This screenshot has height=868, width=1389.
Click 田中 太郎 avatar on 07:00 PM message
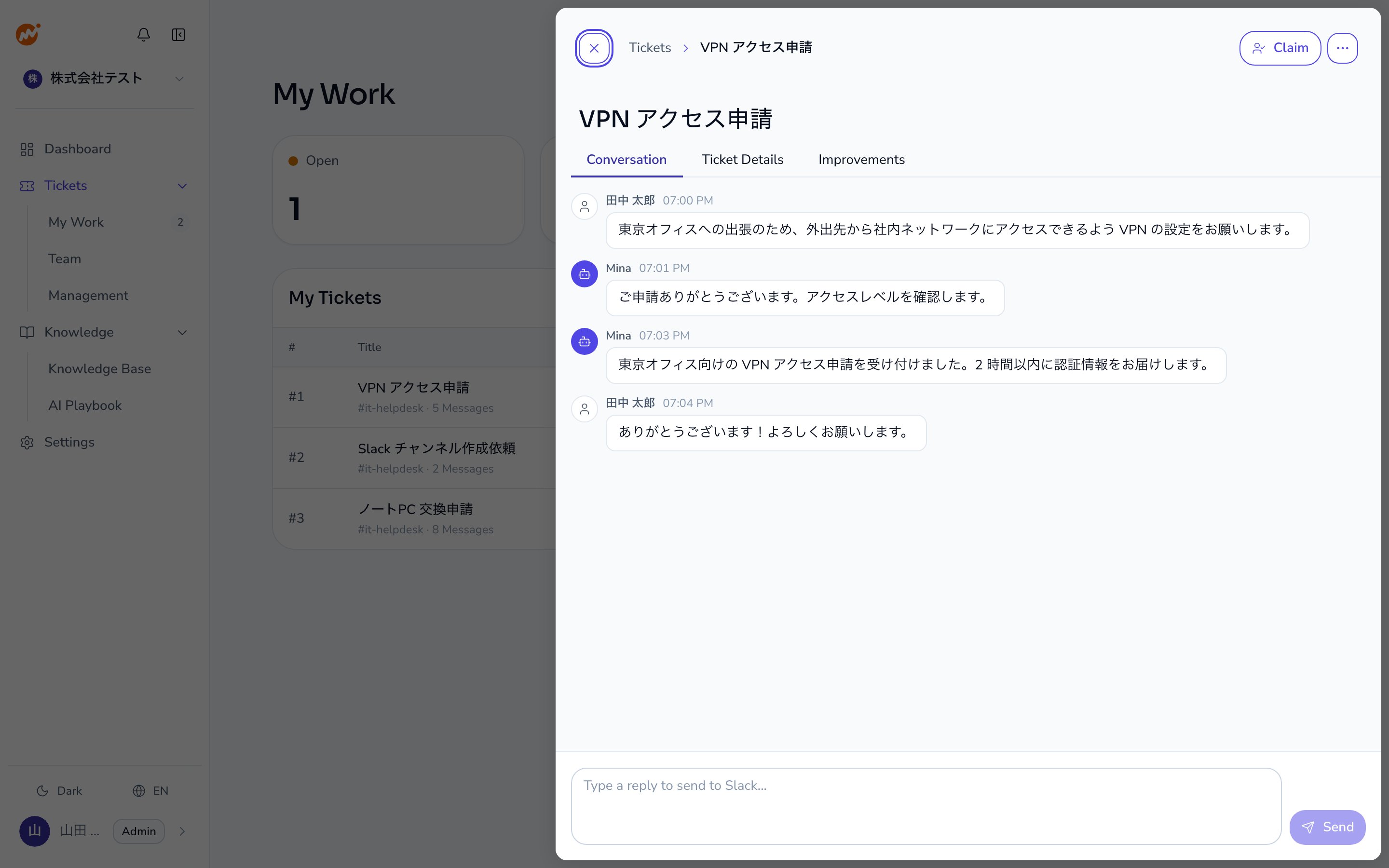coord(585,206)
